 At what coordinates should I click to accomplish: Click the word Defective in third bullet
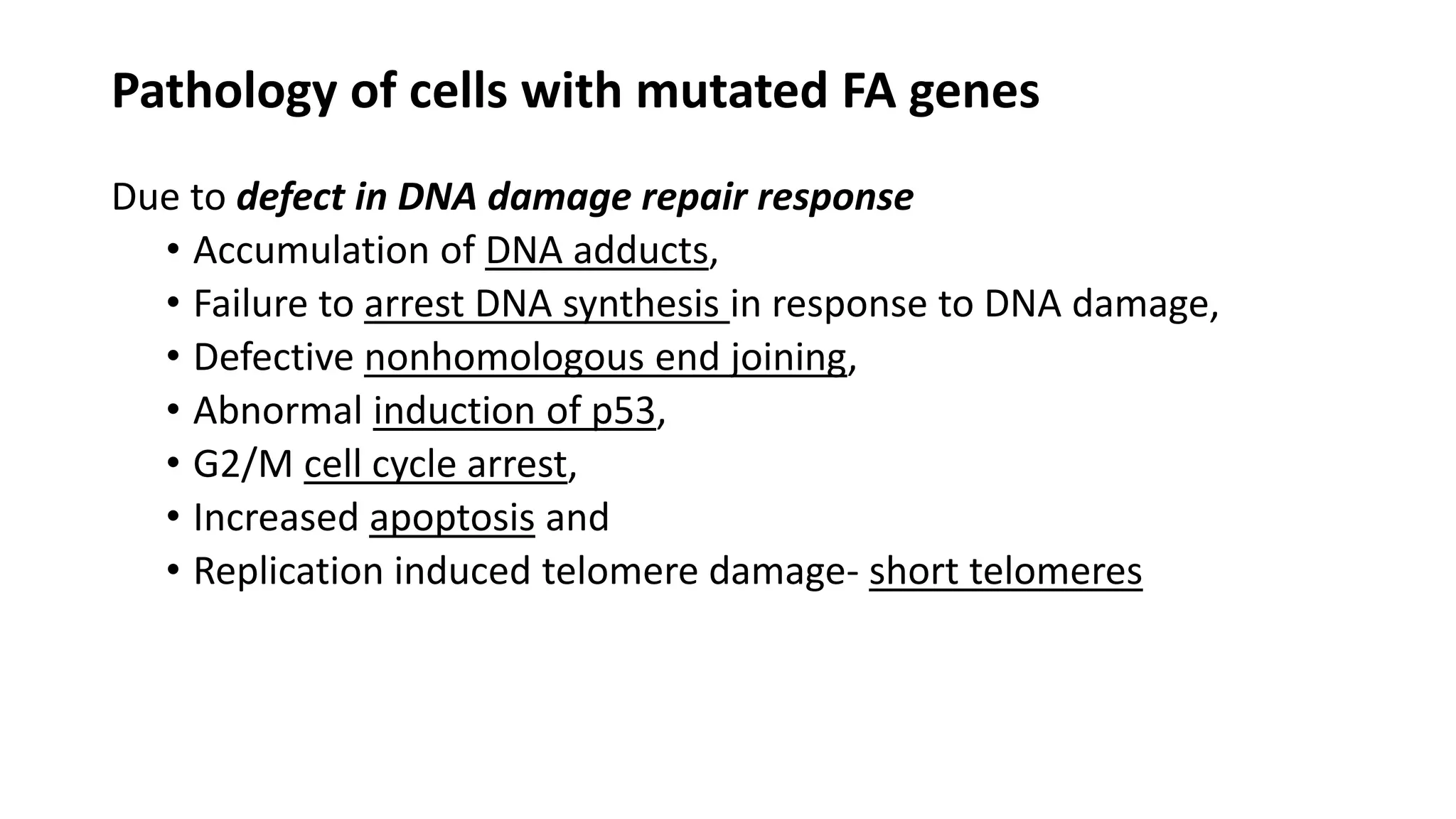(x=274, y=357)
